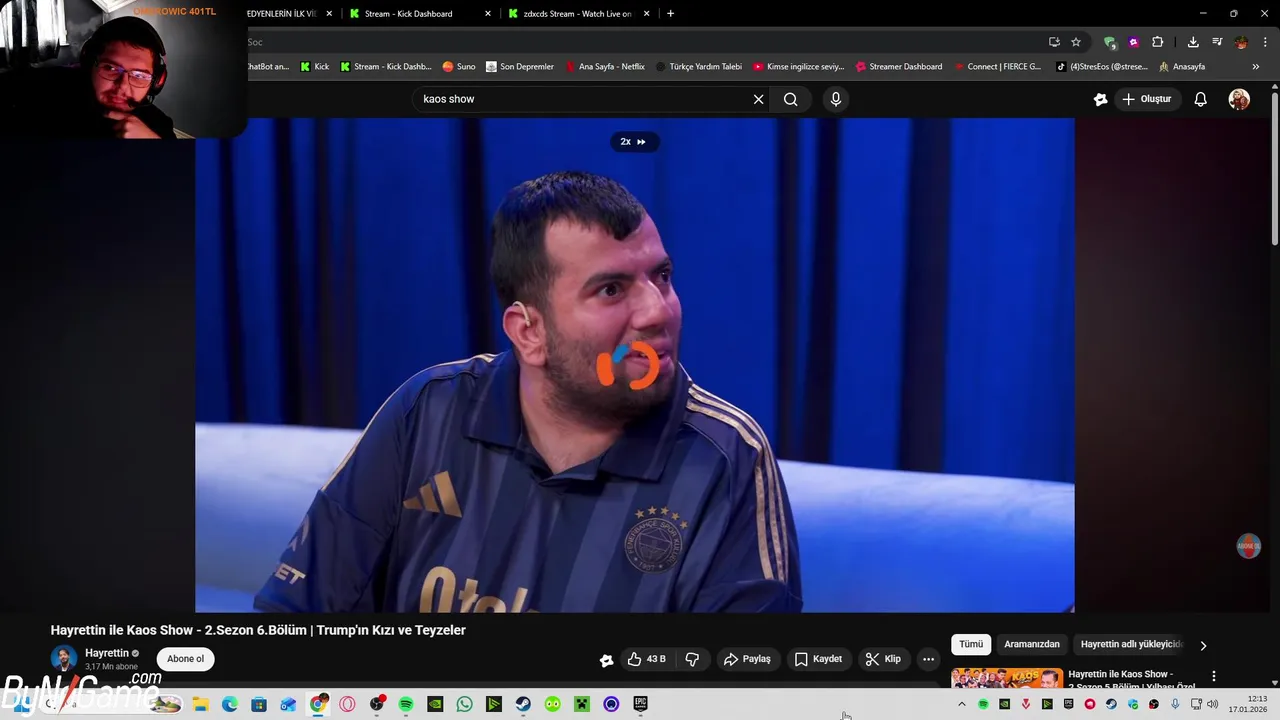Open Spotify from taskbar
This screenshot has width=1280, height=720.
(406, 704)
